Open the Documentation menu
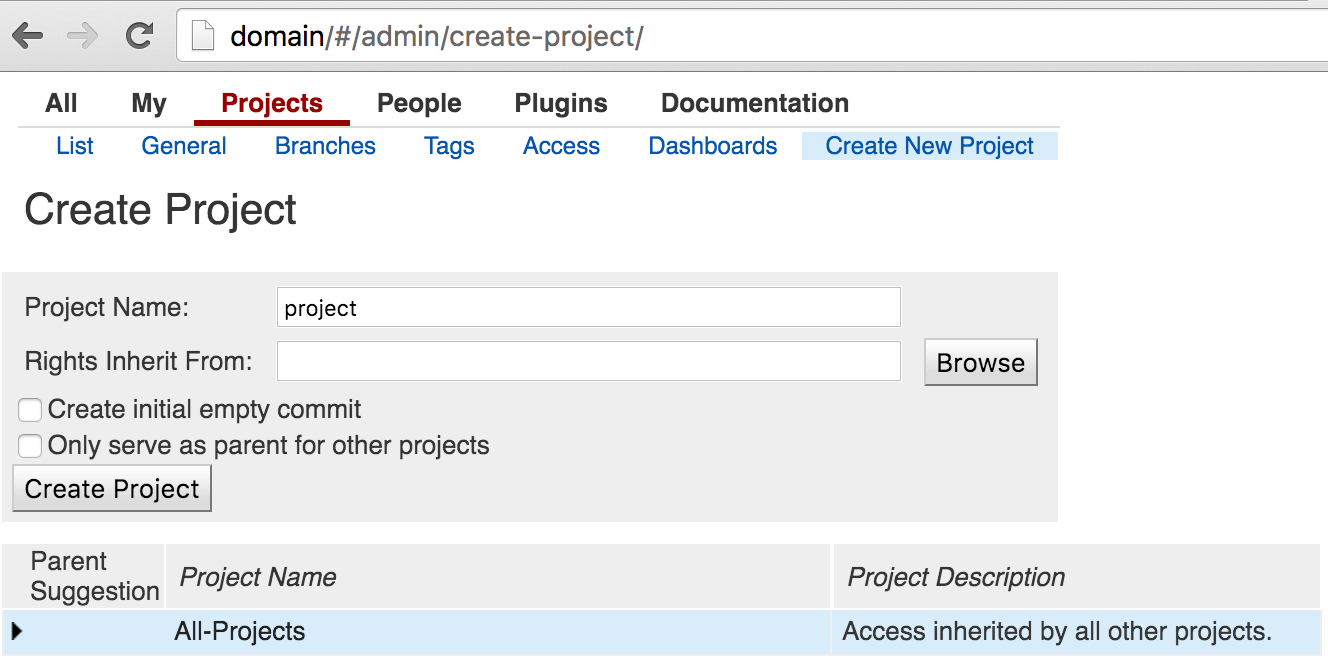The image size is (1328, 662). pos(755,103)
